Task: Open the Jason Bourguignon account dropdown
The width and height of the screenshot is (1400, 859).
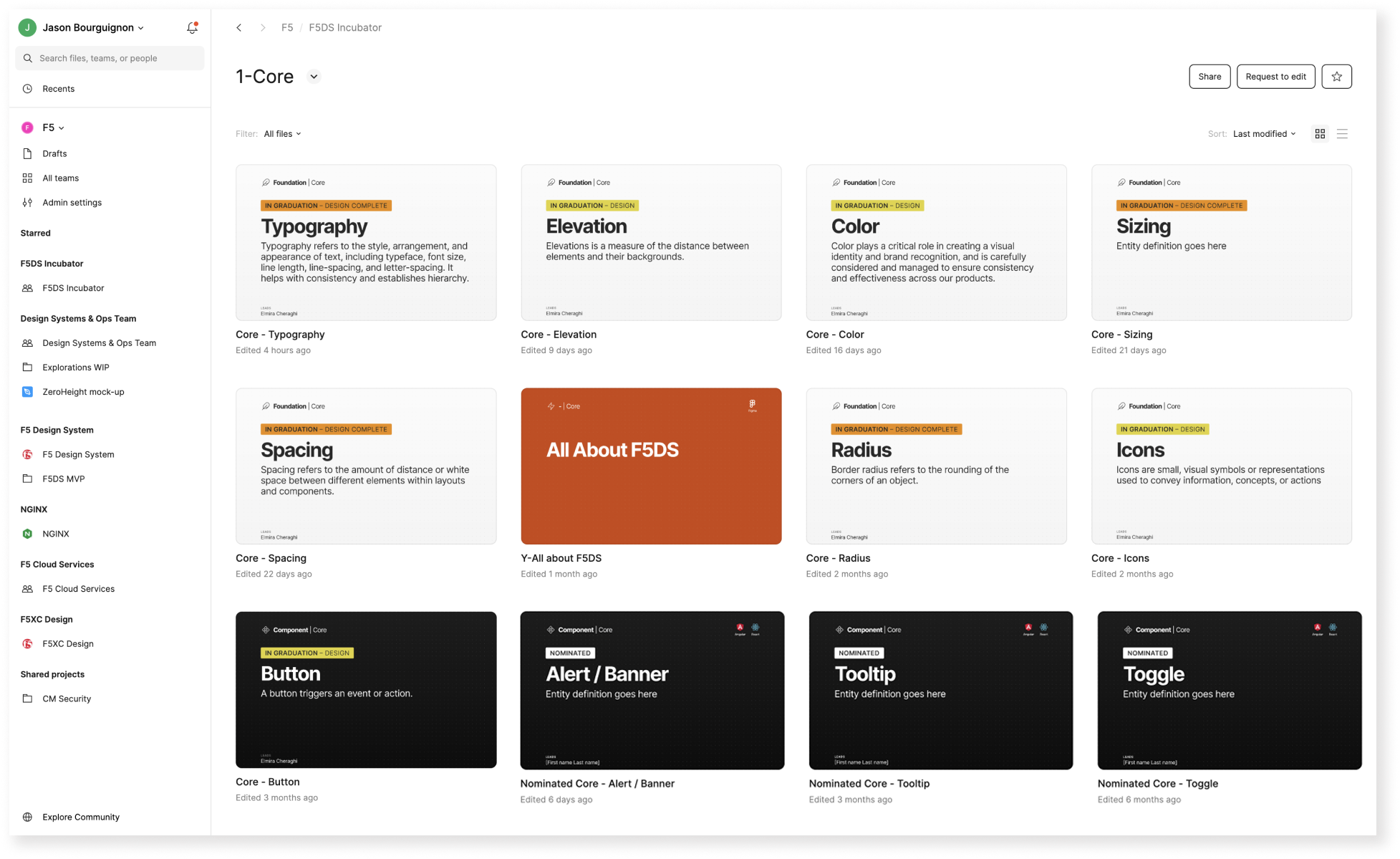Action: point(93,27)
